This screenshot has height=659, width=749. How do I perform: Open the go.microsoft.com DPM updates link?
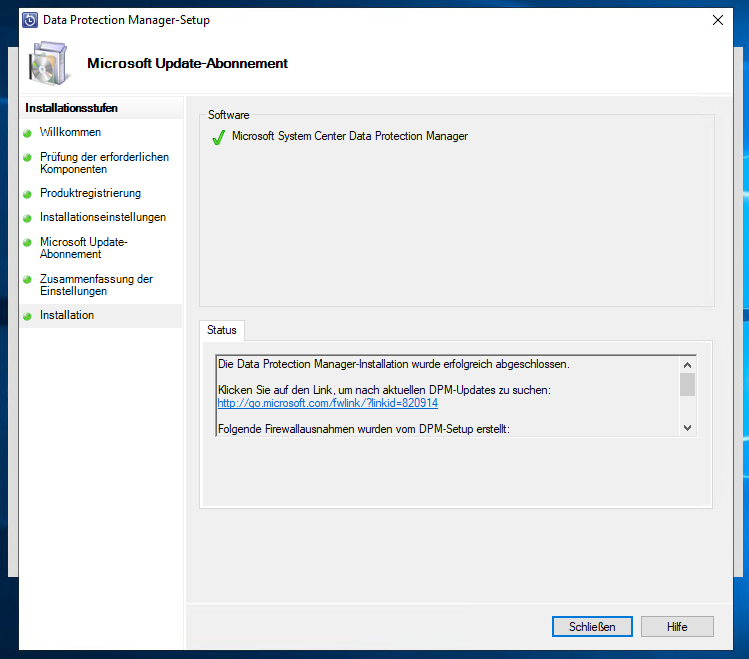(328, 403)
